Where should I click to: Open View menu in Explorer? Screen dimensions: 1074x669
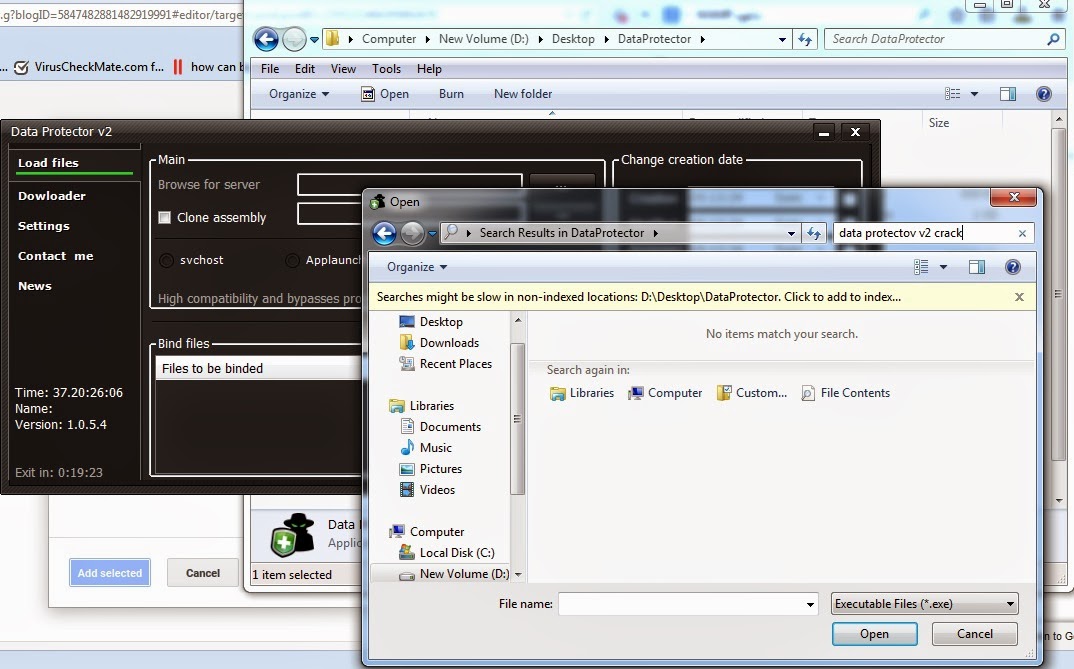point(343,68)
